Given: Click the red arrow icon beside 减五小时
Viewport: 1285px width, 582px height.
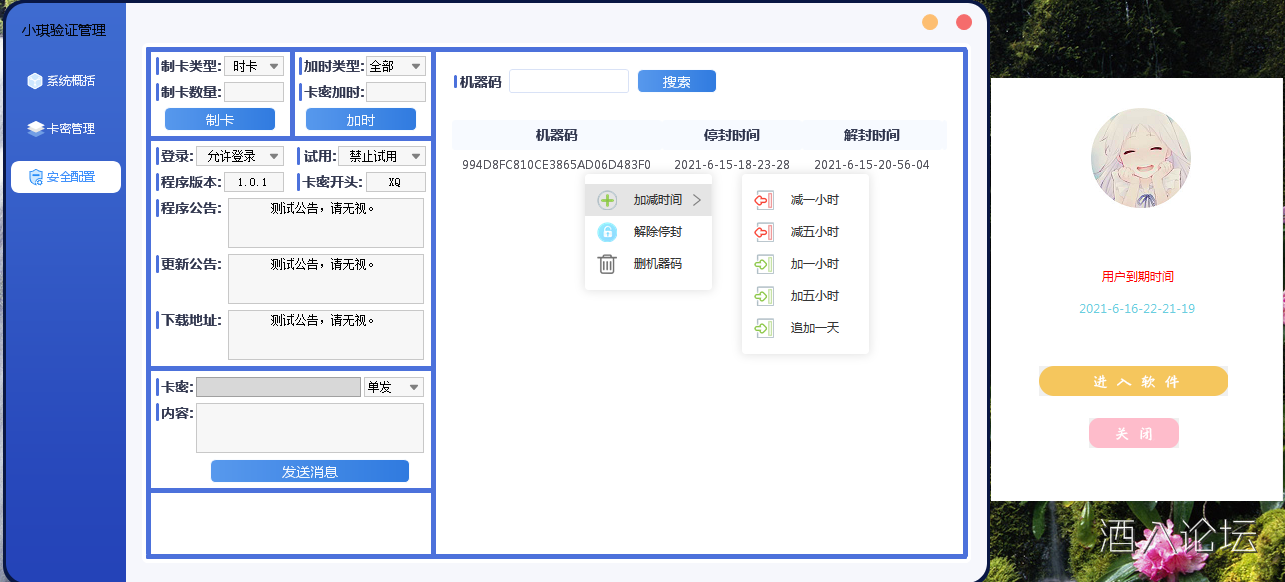Looking at the screenshot, I should (x=764, y=232).
